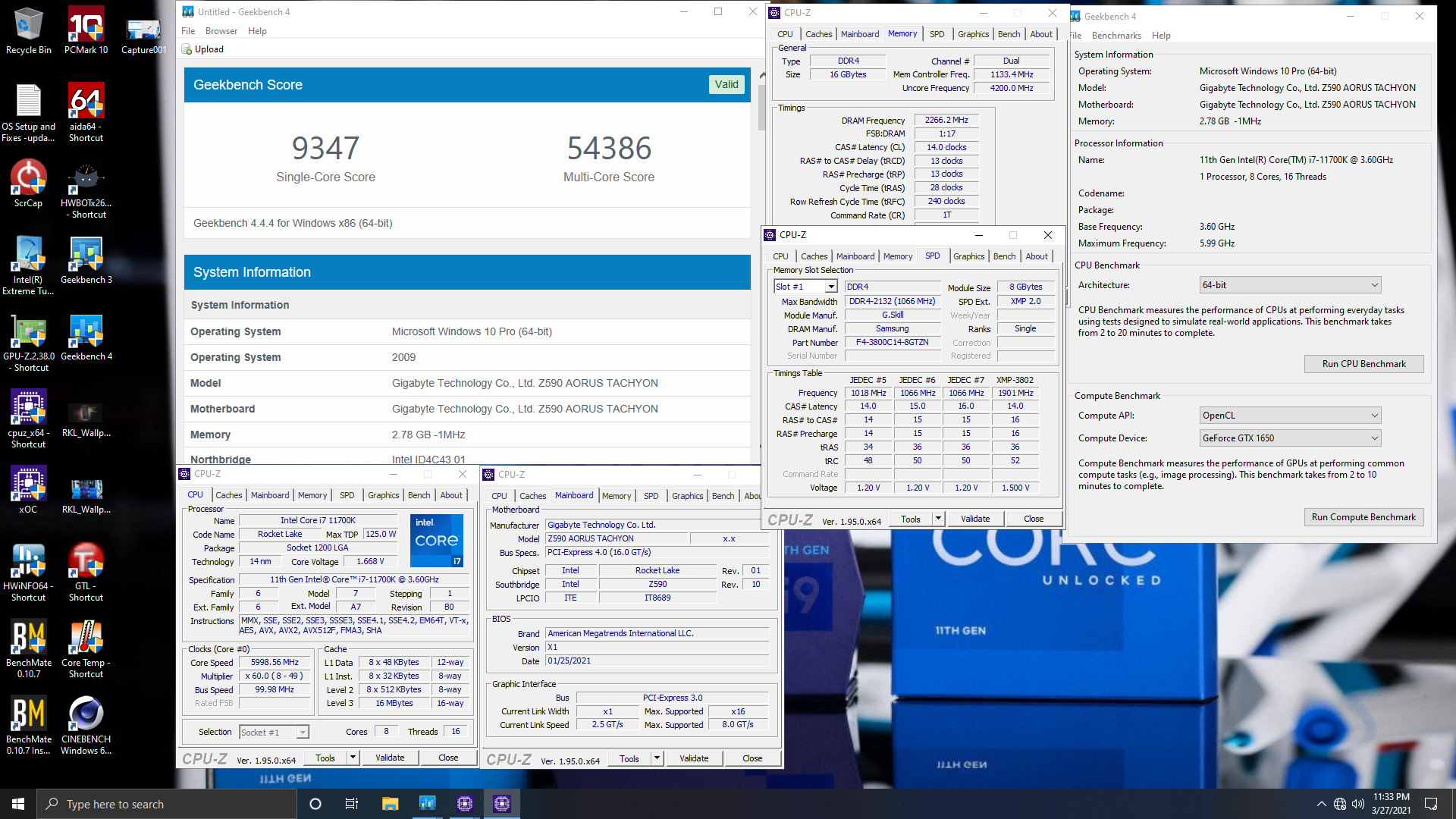Click the Valid badge in Geekbench Score header

click(x=726, y=85)
